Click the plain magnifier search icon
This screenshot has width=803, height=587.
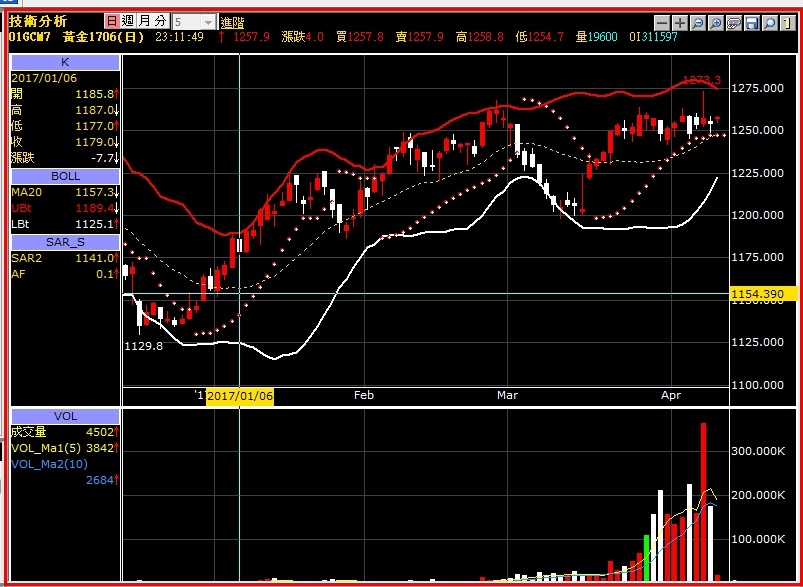(770, 23)
